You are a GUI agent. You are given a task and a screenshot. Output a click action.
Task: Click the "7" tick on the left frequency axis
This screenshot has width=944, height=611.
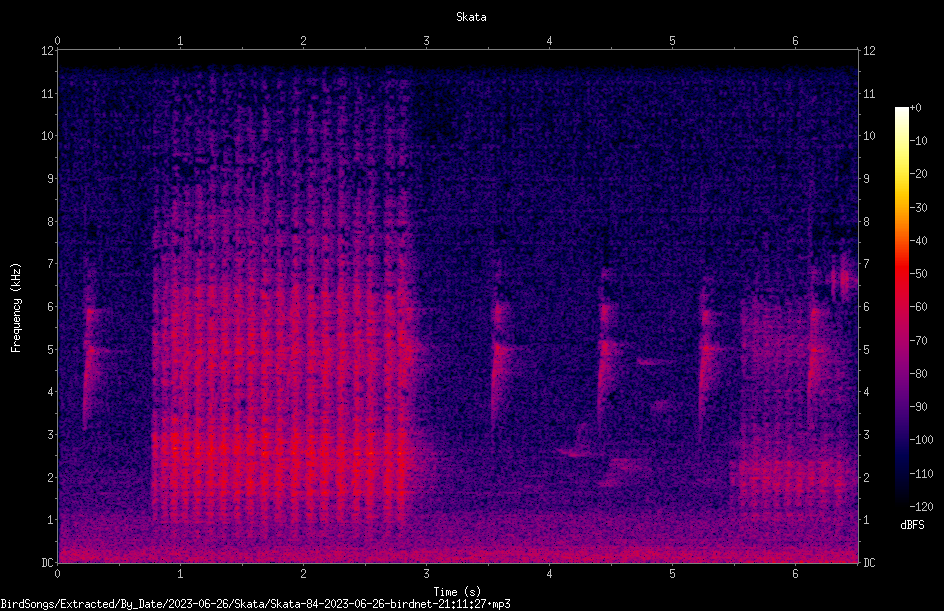pos(51,264)
